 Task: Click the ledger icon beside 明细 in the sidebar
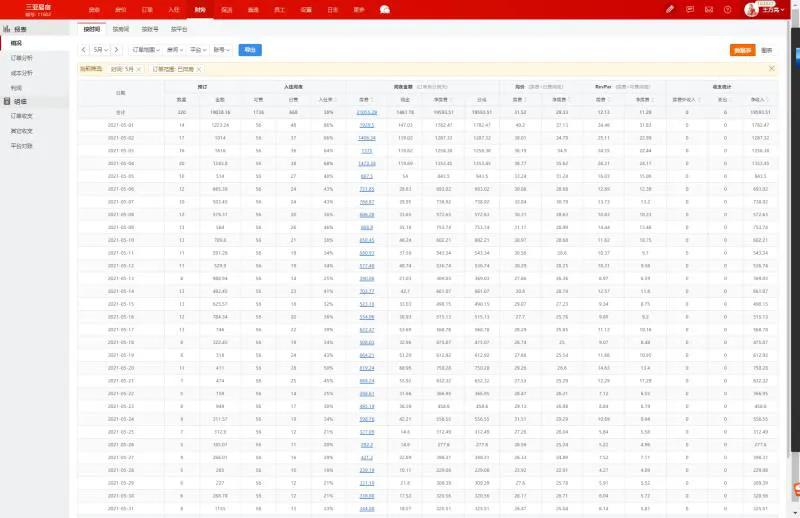point(7,102)
